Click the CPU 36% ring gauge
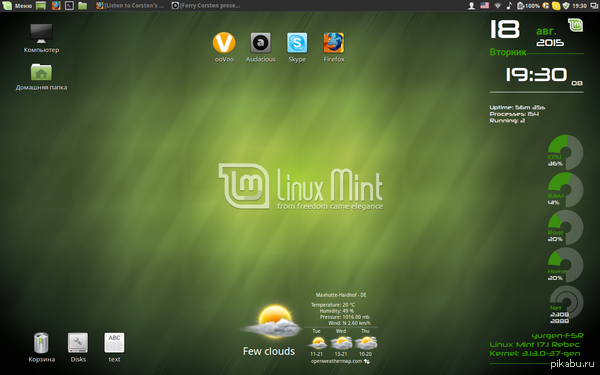 [566, 152]
